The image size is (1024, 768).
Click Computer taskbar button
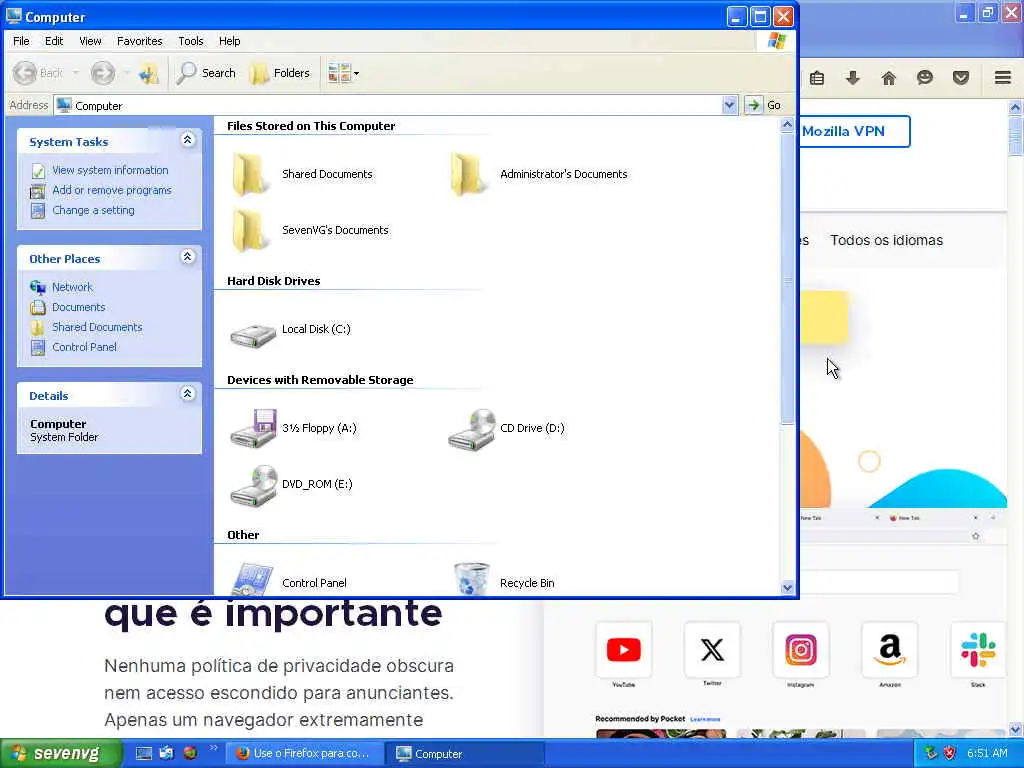465,754
